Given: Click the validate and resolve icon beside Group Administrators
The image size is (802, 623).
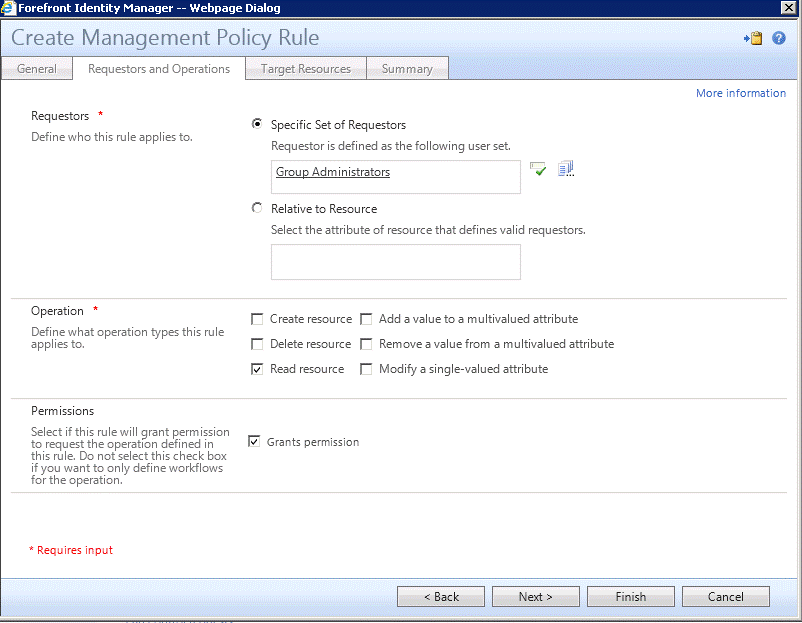Looking at the screenshot, I should [538, 169].
